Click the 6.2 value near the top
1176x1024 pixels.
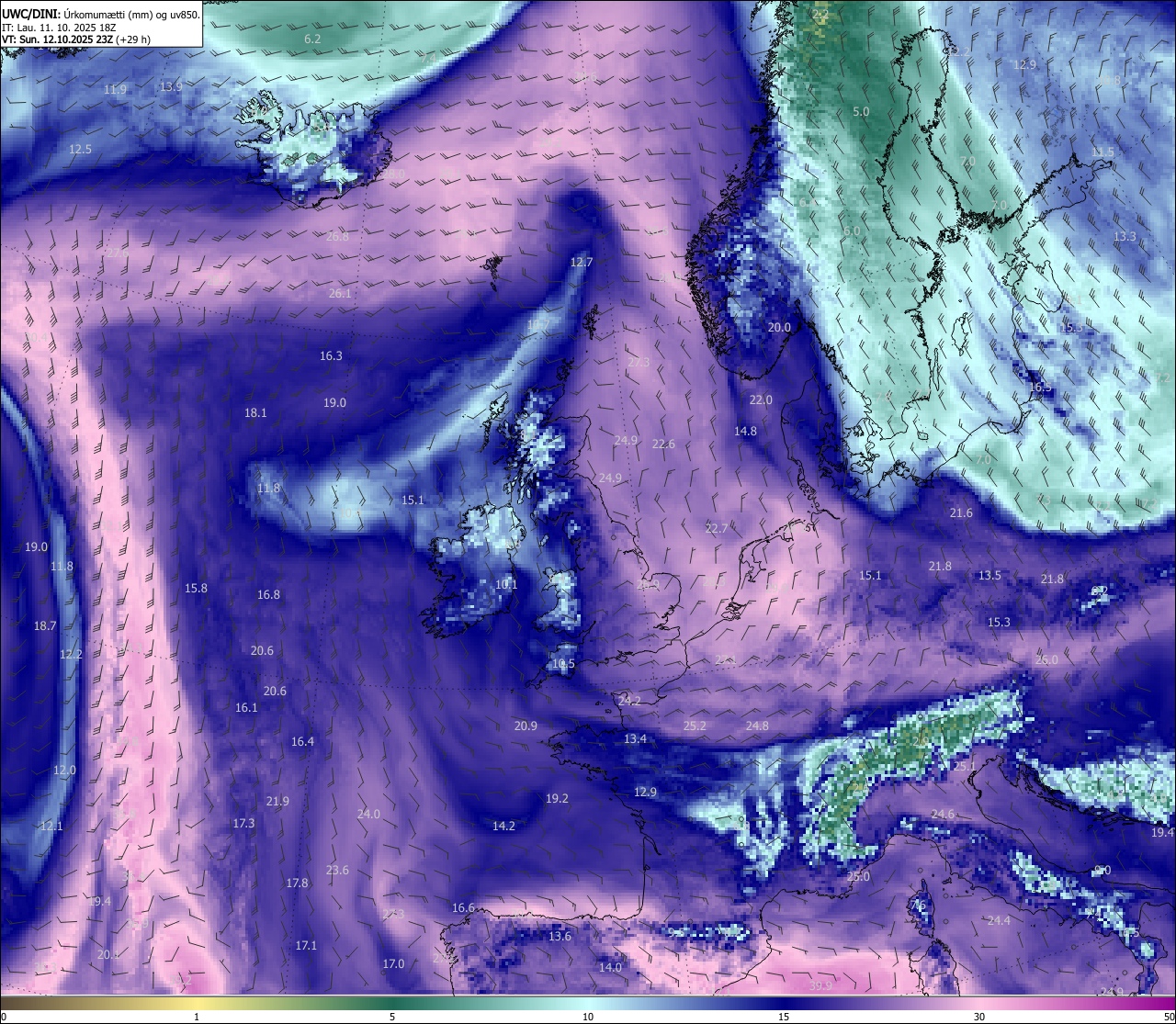[312, 39]
